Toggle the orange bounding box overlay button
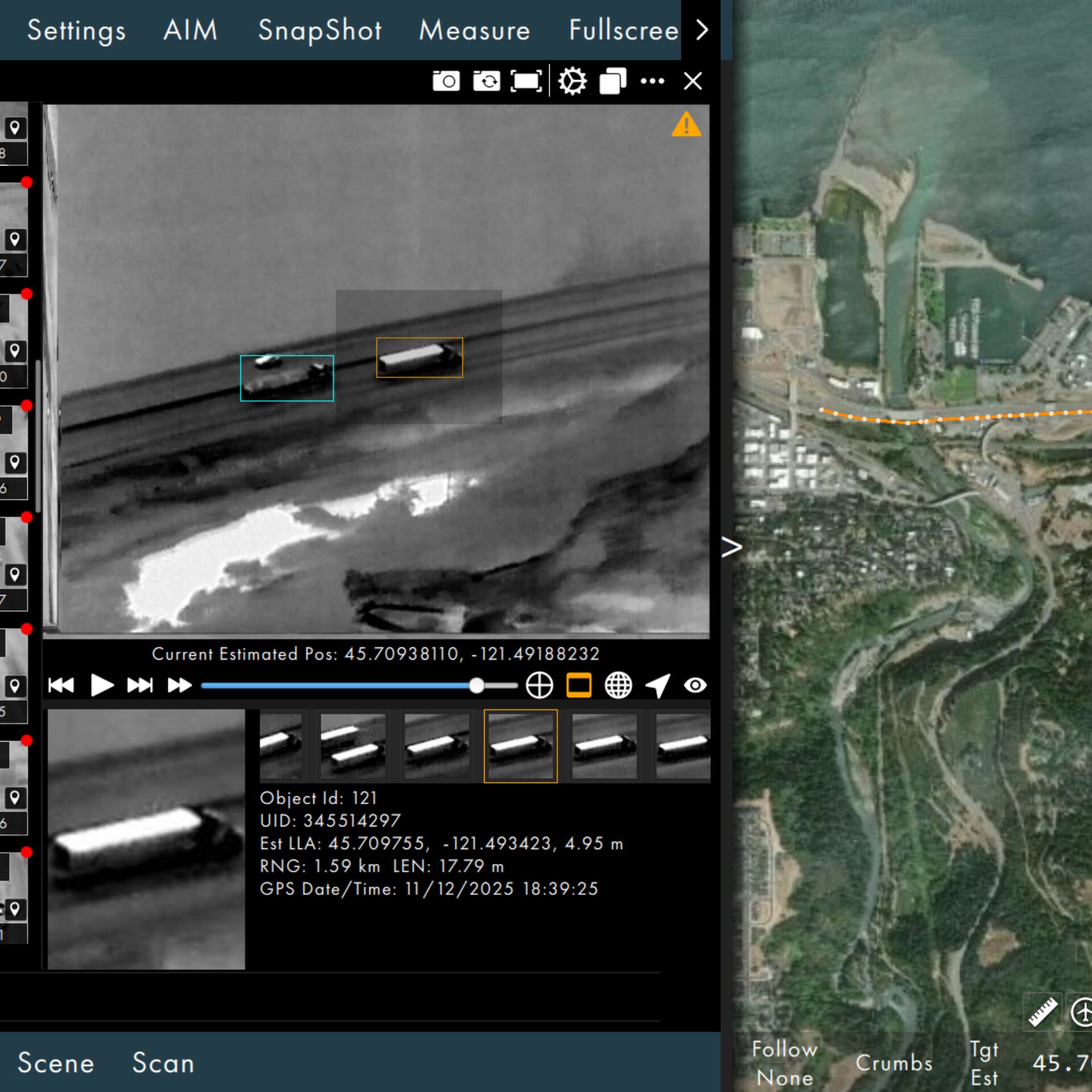 point(579,685)
